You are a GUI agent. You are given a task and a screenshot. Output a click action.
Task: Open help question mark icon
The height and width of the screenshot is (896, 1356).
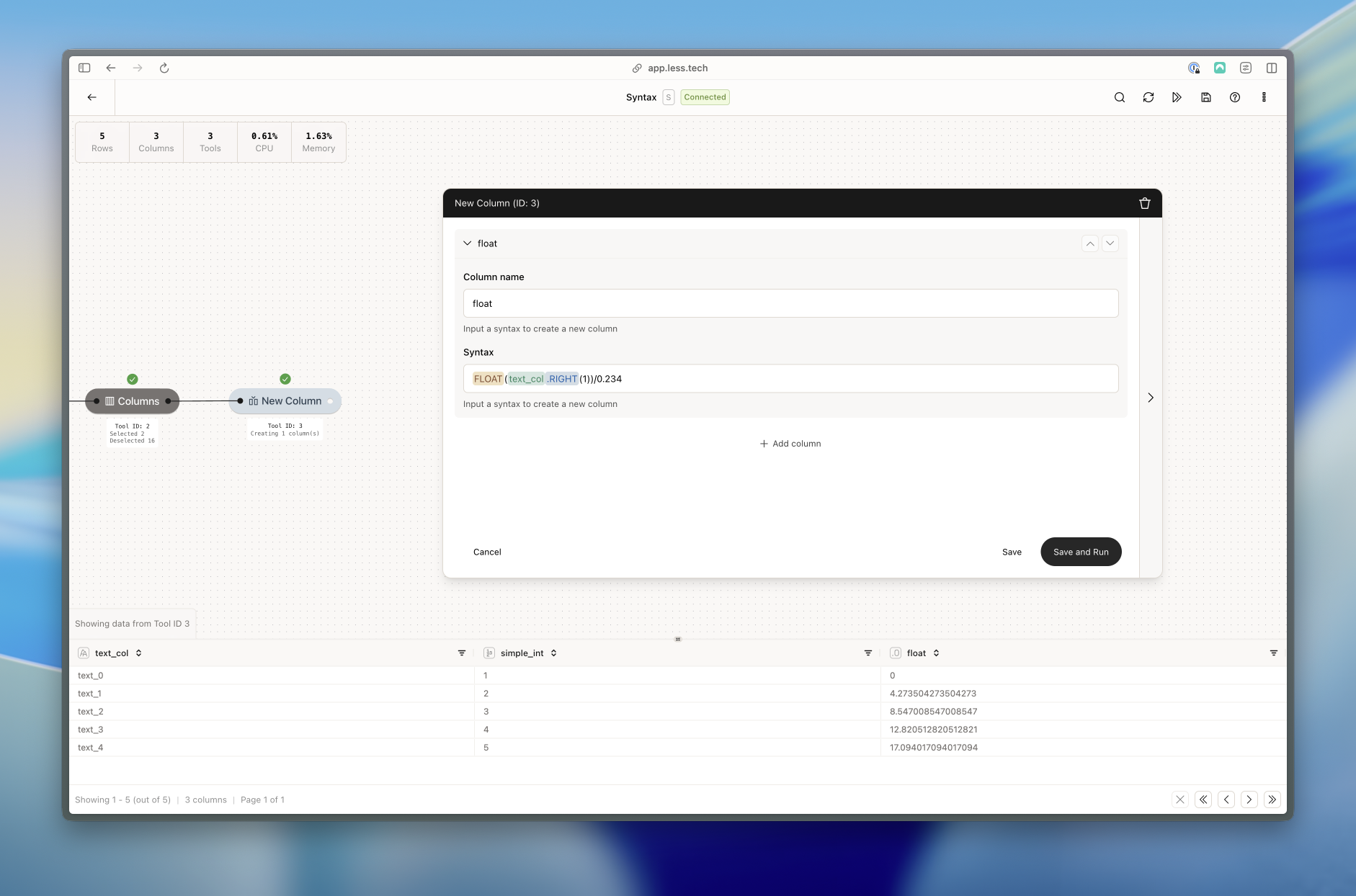[x=1235, y=97]
